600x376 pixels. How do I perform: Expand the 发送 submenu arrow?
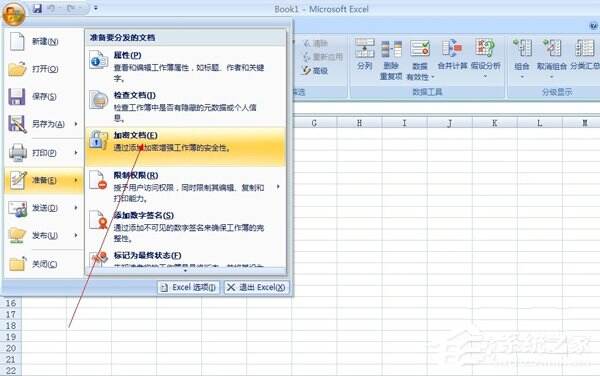point(76,208)
